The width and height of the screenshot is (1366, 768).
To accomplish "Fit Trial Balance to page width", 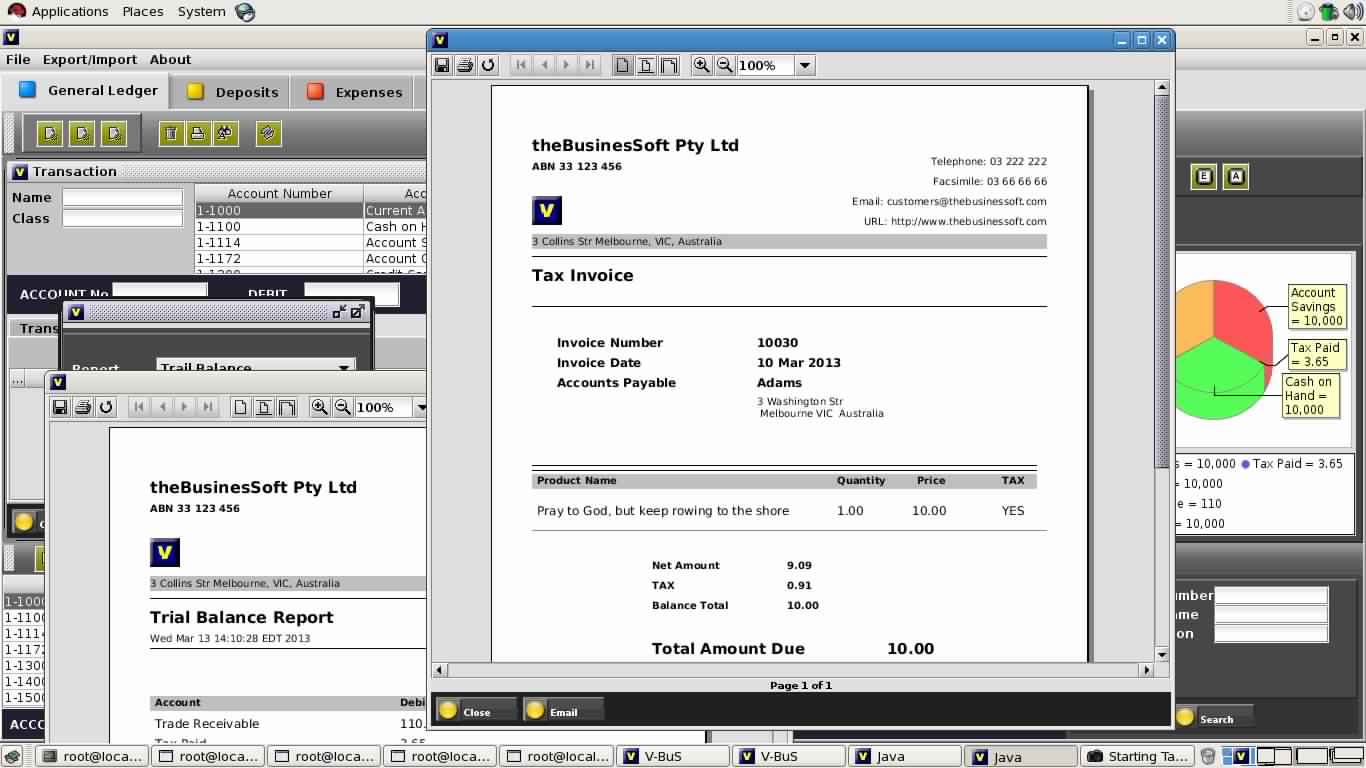I will 287,407.
